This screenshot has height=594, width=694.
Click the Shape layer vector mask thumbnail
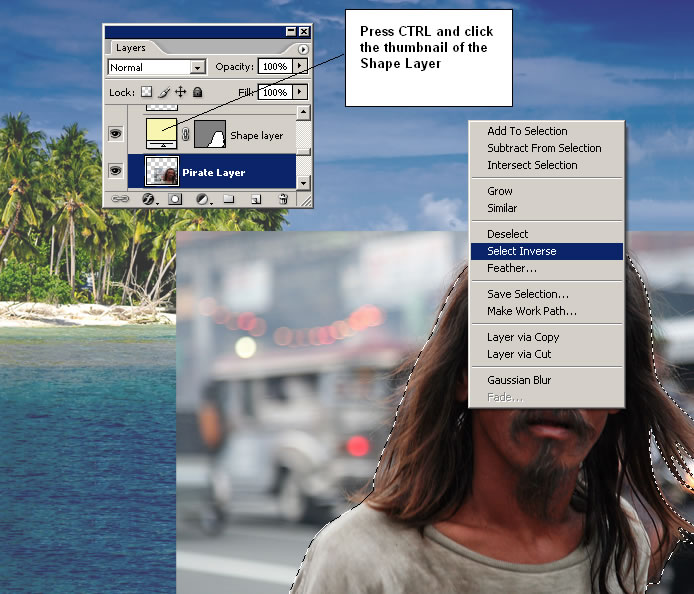(210, 134)
